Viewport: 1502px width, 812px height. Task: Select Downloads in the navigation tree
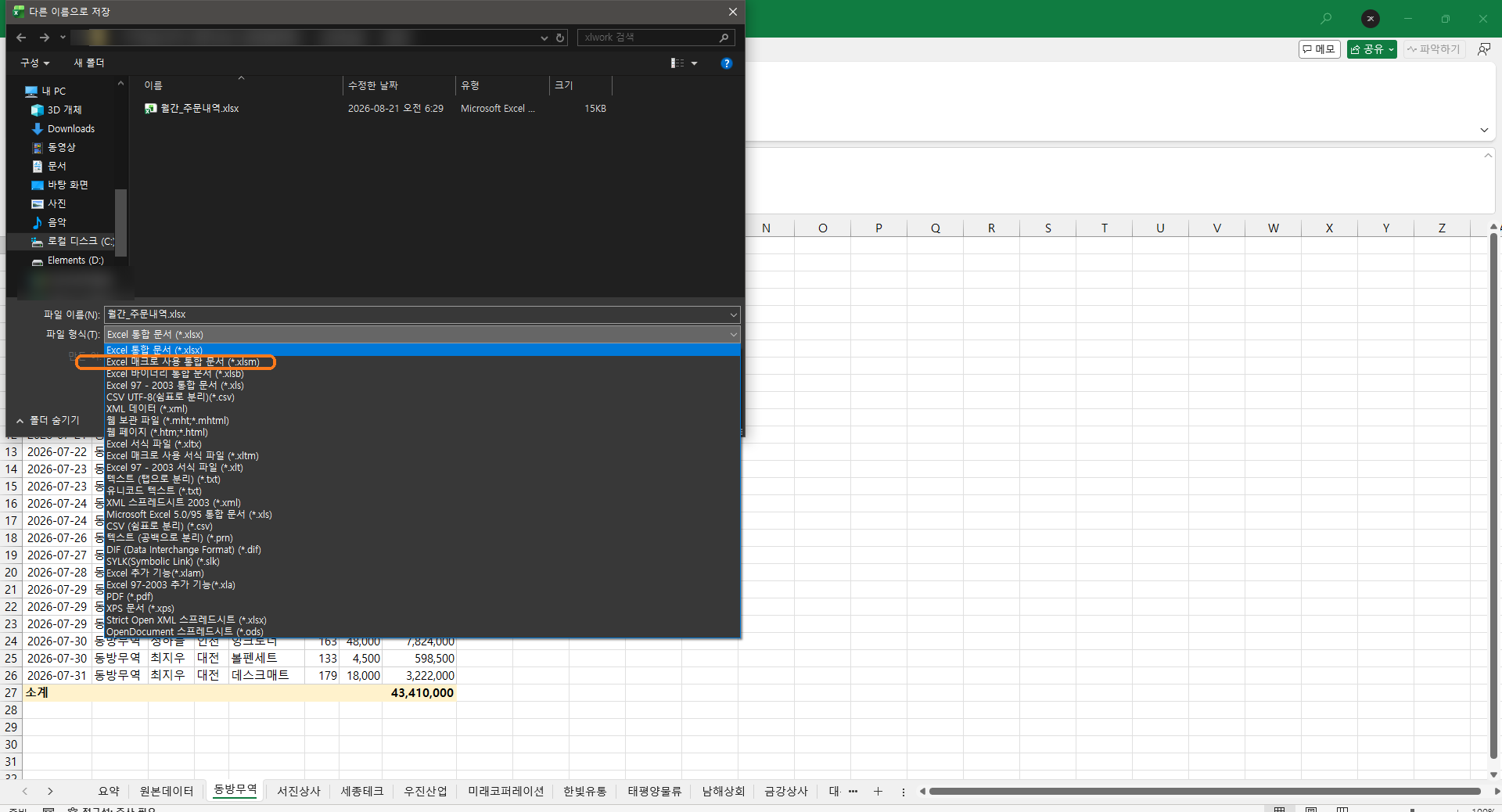coord(71,129)
